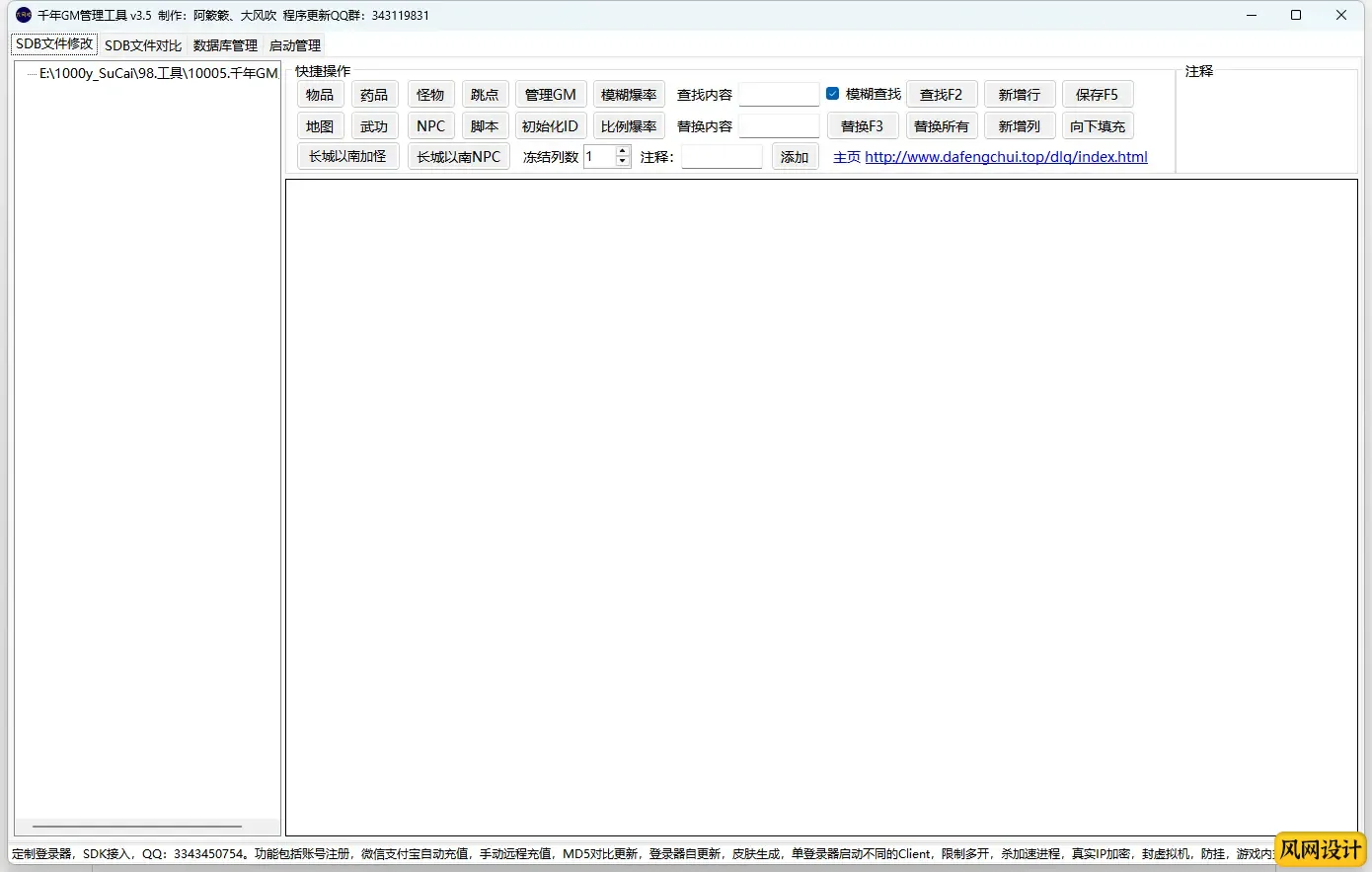The image size is (1372, 872).
Task: Click the 替换内容 input field
Action: pos(779,126)
